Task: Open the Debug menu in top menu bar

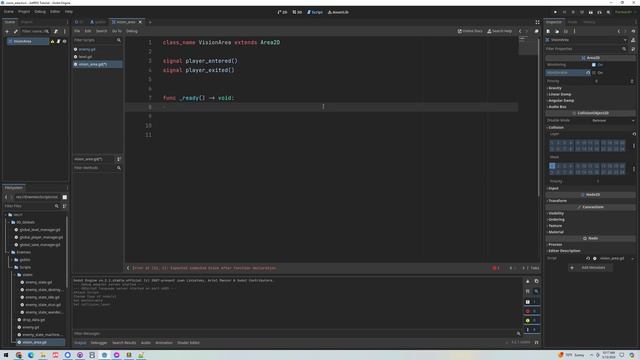Action: (40, 11)
